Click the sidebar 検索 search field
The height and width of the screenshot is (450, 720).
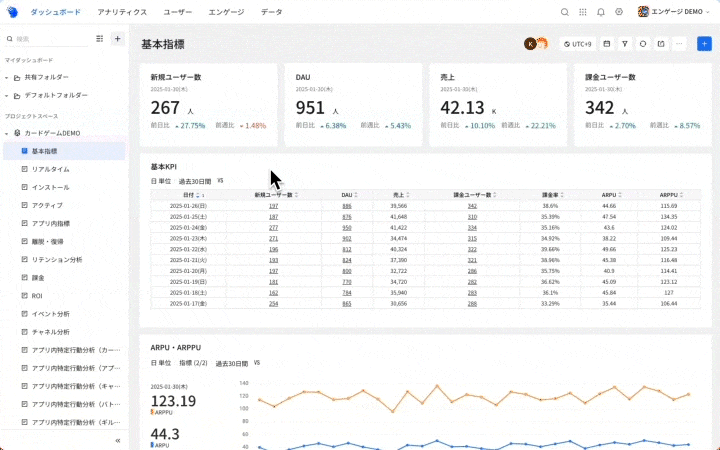point(49,39)
